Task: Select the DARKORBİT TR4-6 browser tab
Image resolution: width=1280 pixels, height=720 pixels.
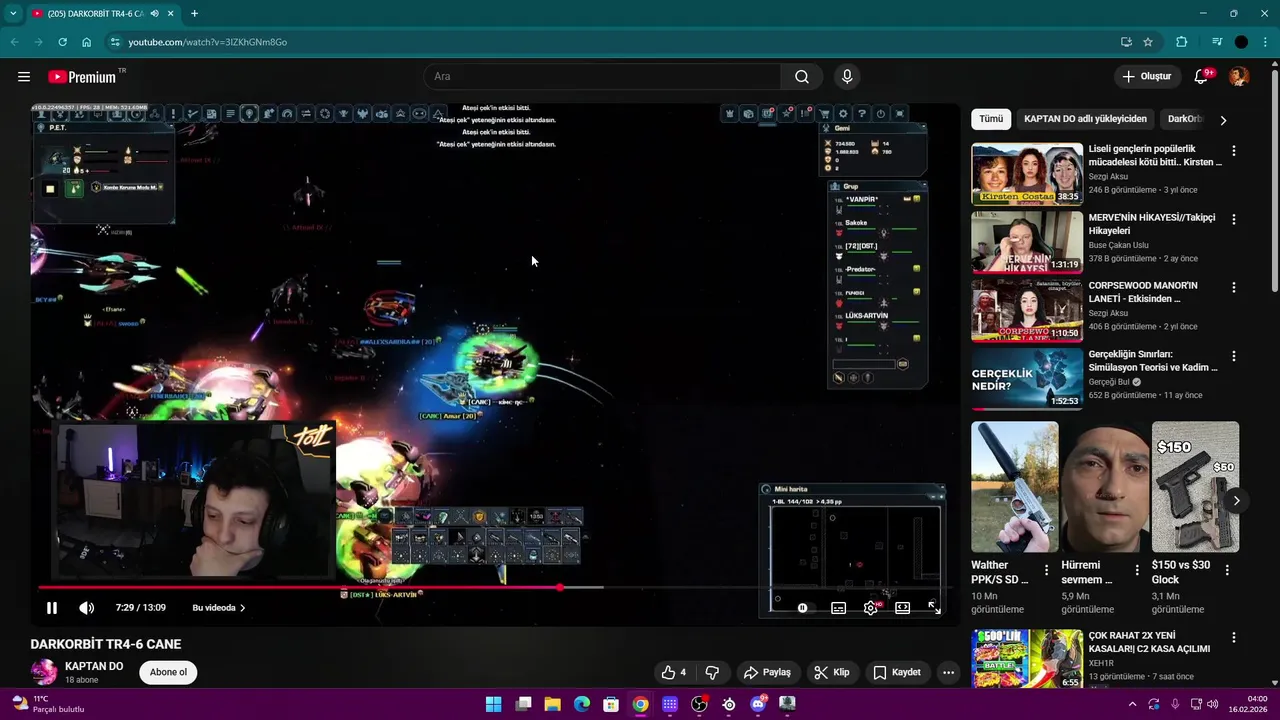Action: (x=100, y=14)
